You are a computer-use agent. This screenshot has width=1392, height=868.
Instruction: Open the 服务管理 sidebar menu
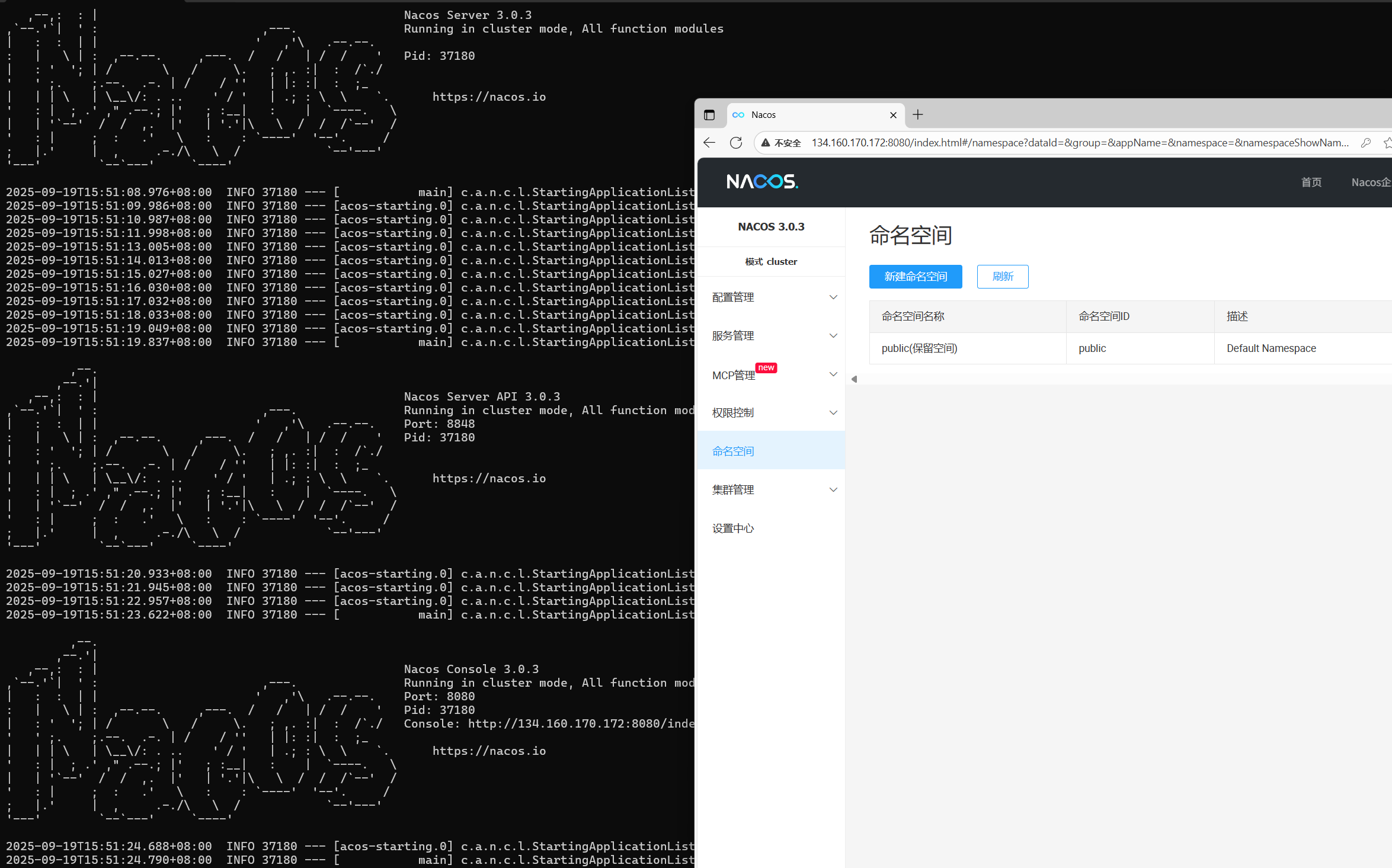772,336
